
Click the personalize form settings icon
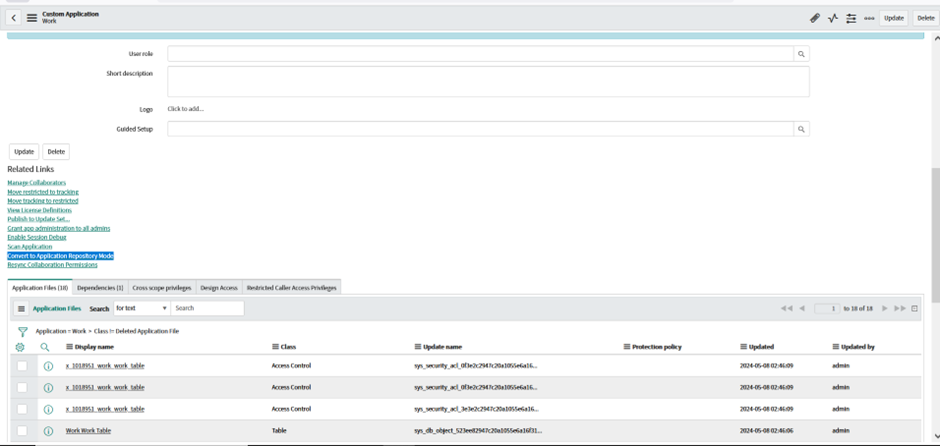click(851, 18)
